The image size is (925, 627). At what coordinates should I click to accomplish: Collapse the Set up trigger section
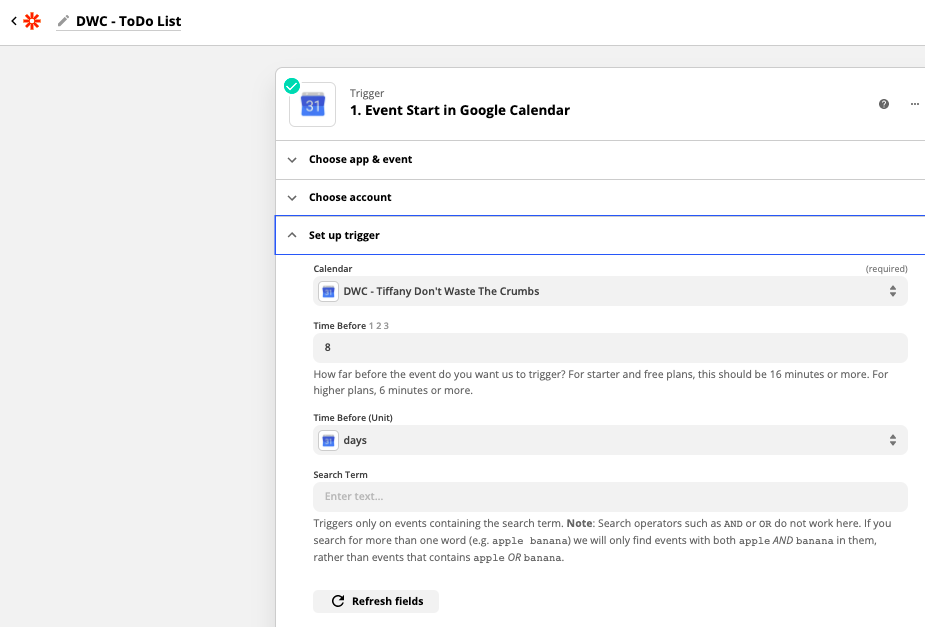pyautogui.click(x=600, y=235)
